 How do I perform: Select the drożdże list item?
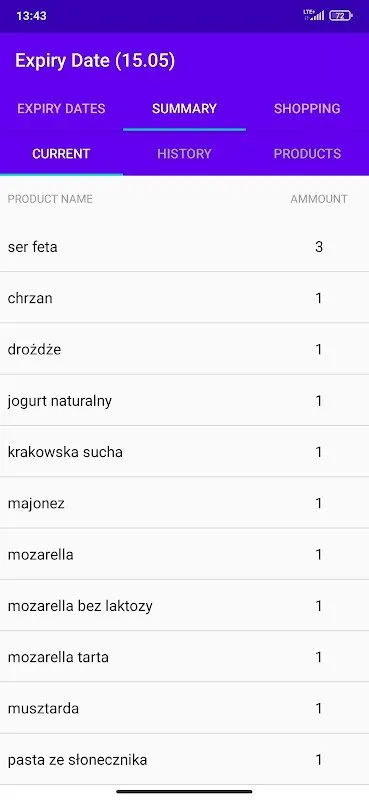tap(184, 349)
